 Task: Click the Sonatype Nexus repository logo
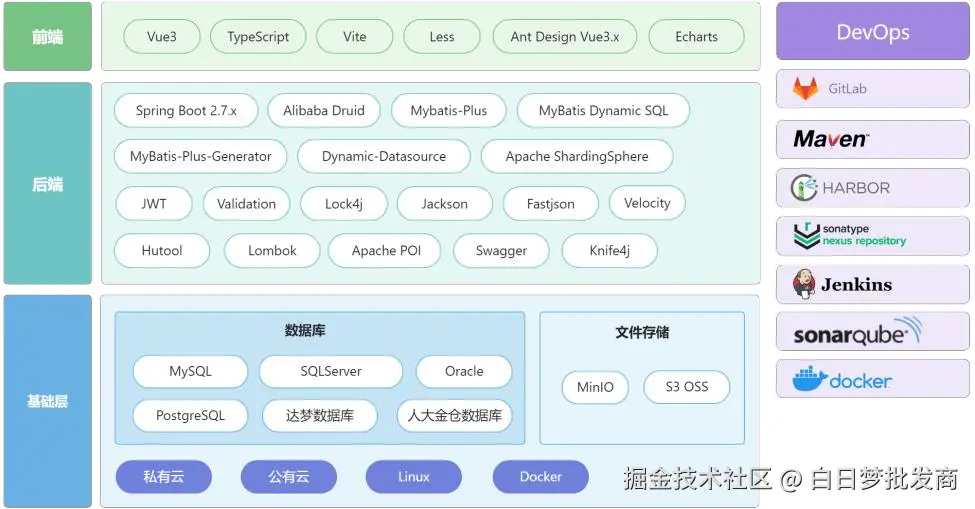tap(849, 236)
